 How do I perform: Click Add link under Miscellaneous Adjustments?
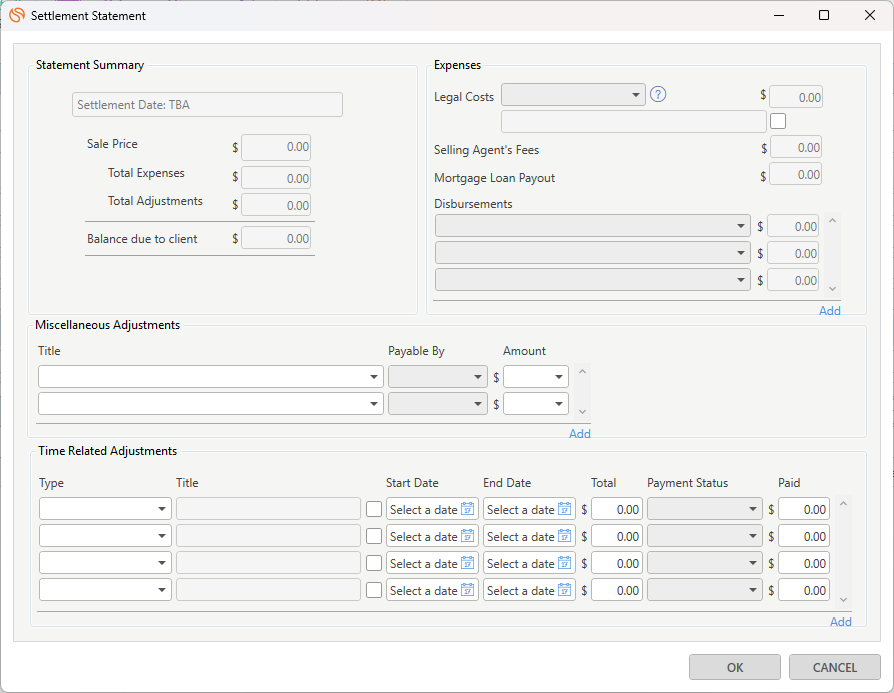click(579, 433)
